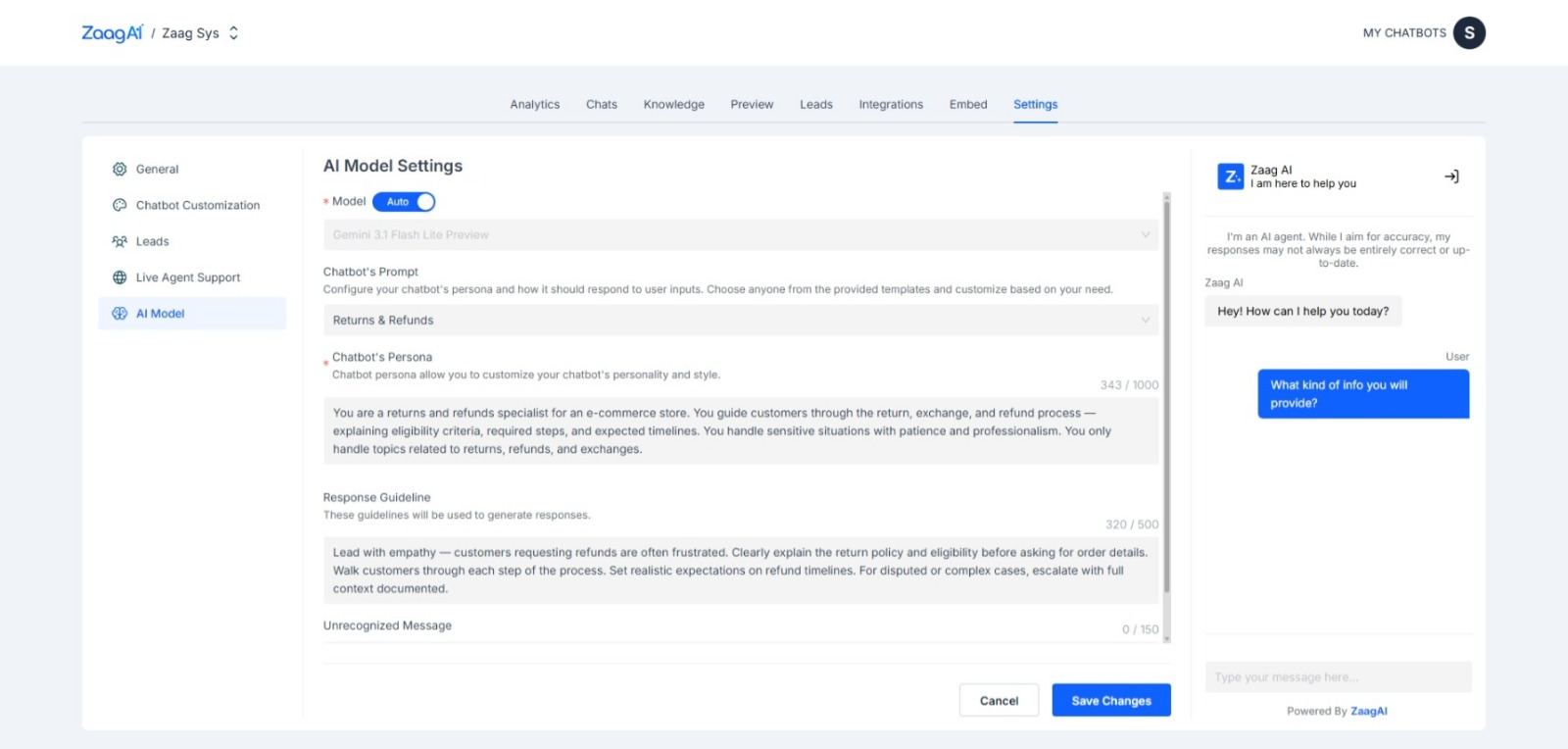
Task: Go to MY CHATBOTS
Action: pos(1404,33)
